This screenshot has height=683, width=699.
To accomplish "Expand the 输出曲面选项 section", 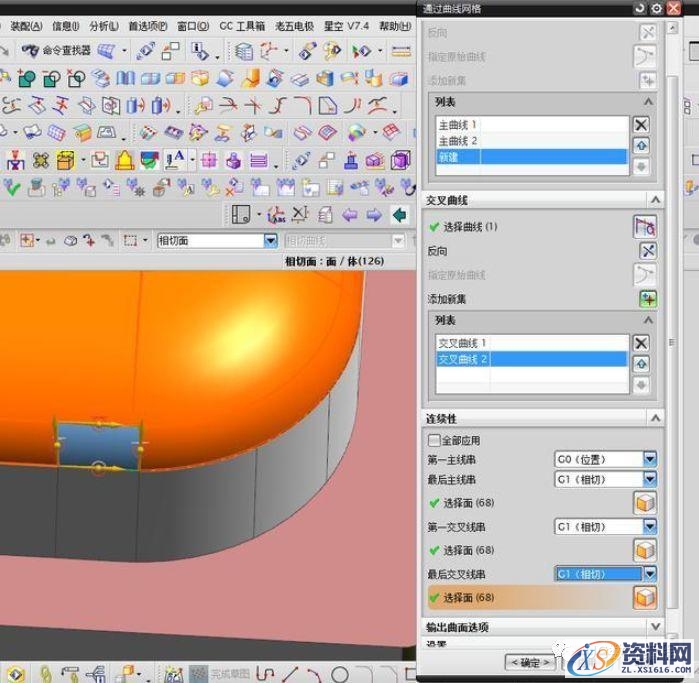I will click(x=654, y=627).
